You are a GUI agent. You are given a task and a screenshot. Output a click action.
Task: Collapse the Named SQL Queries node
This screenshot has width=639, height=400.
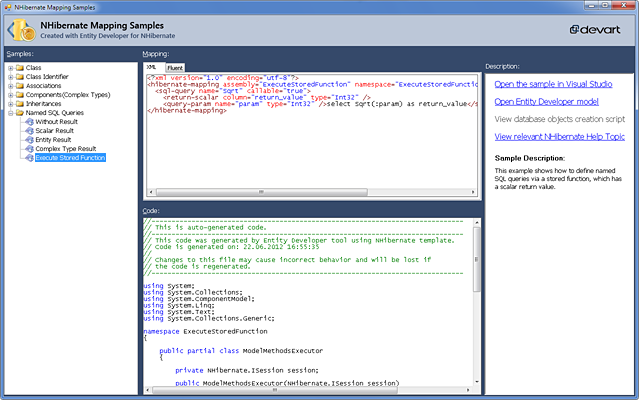(11, 113)
